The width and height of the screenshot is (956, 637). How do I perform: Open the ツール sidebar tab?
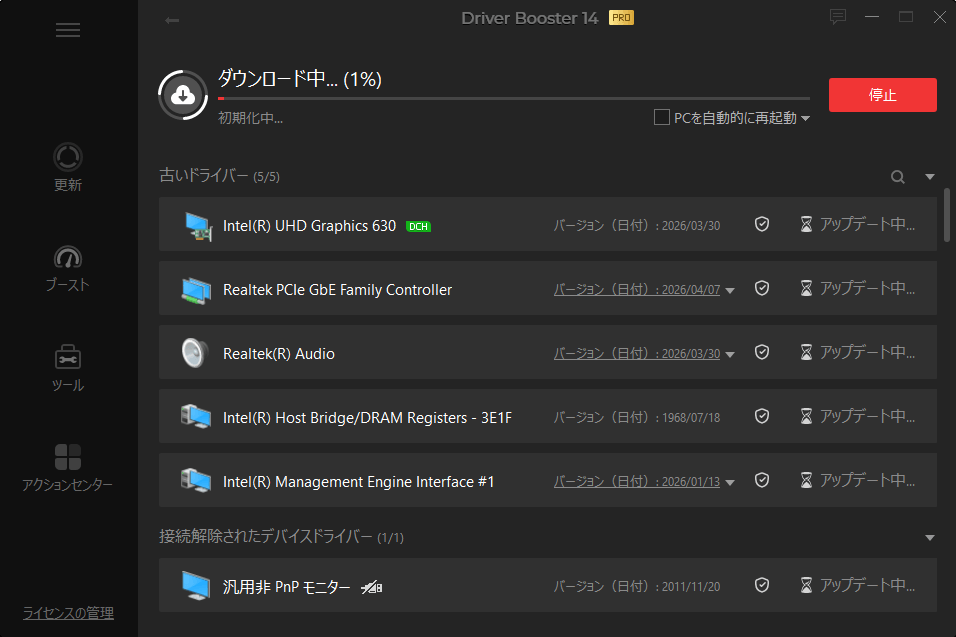click(x=68, y=368)
